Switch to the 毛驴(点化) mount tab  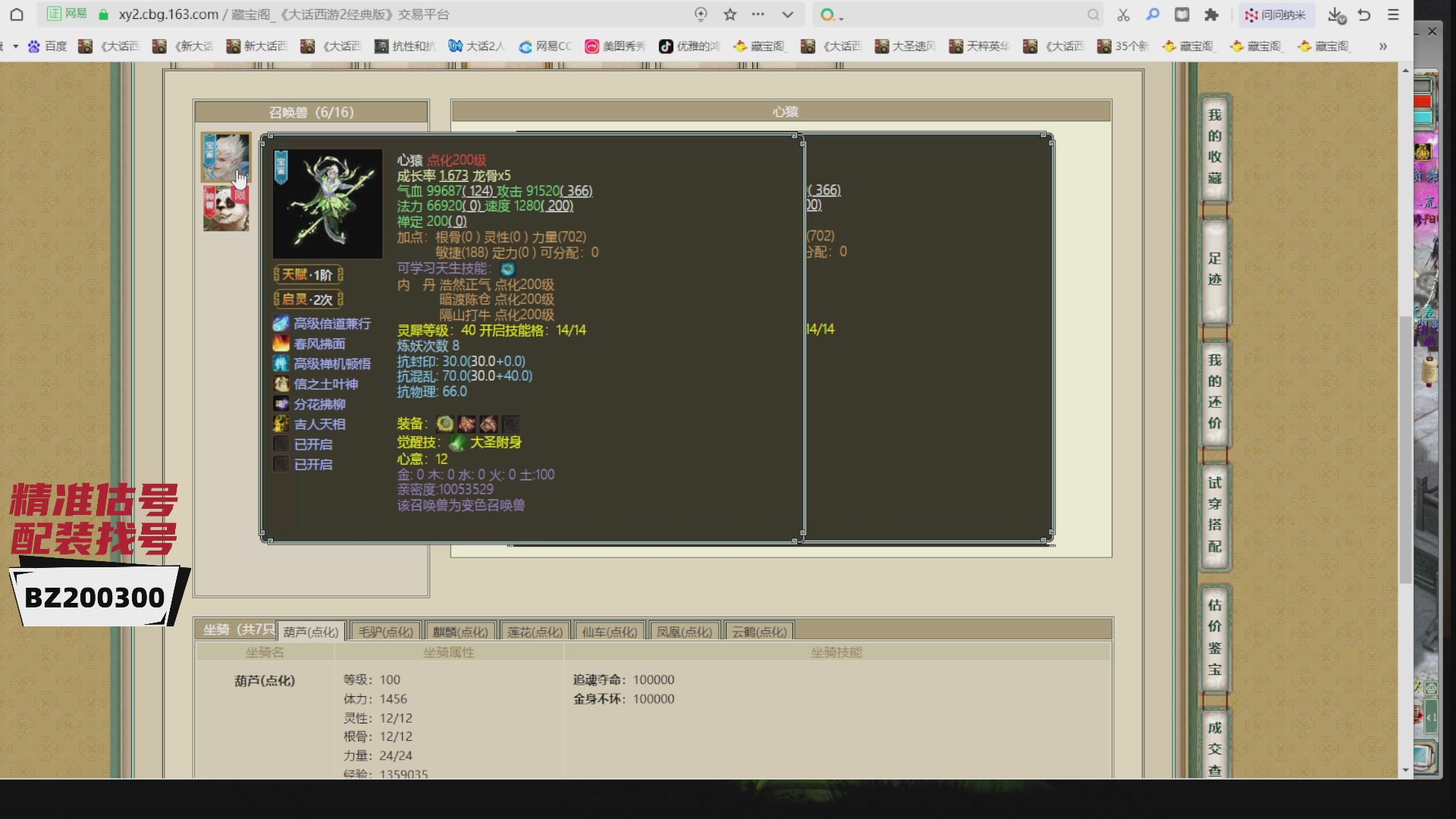tap(385, 632)
